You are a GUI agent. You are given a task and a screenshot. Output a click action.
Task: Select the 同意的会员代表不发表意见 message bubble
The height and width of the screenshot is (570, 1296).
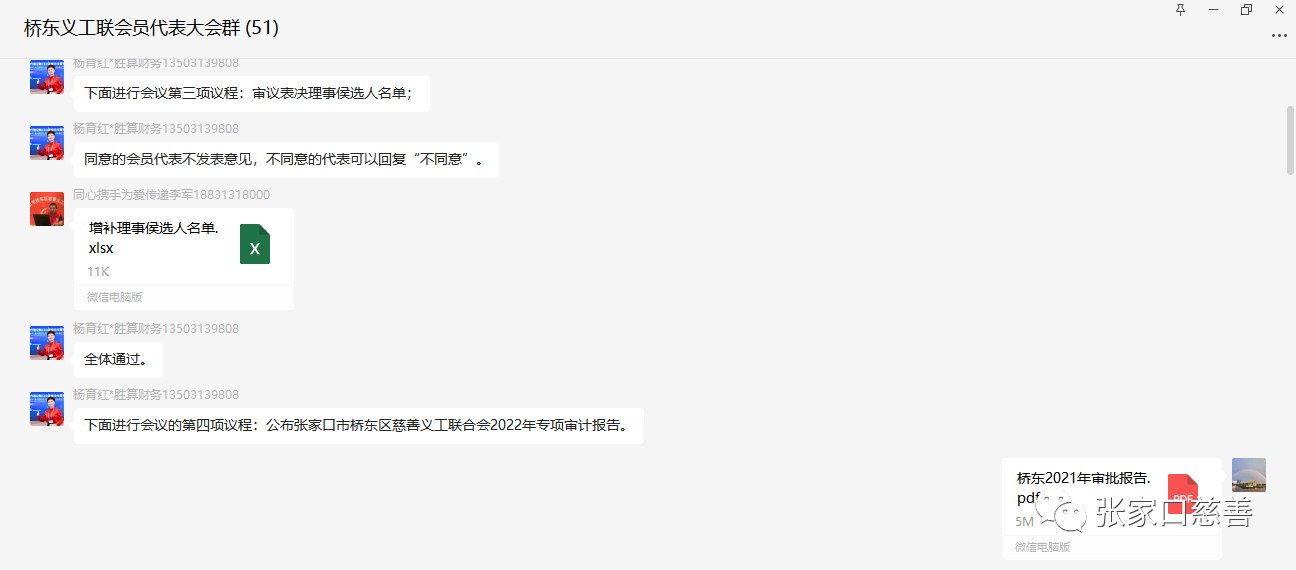coord(286,160)
